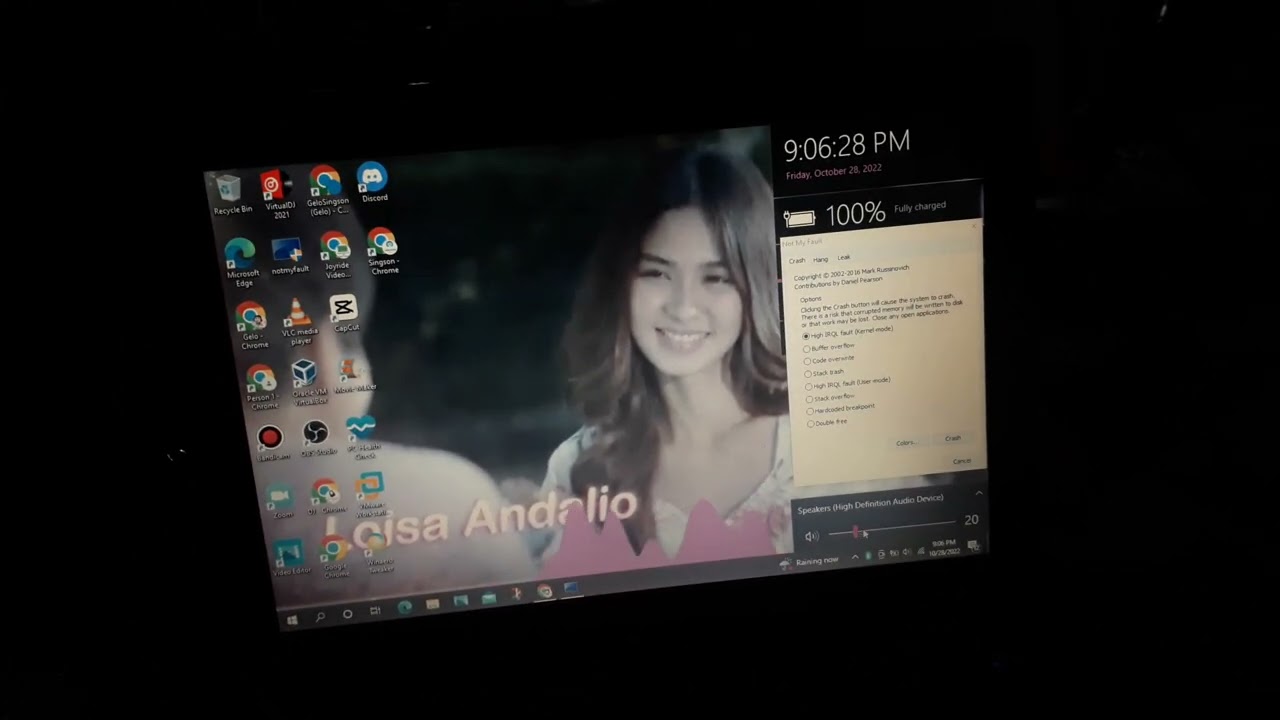Expand audio device list chevron in volume flyout
The height and width of the screenshot is (720, 1280).
[979, 493]
